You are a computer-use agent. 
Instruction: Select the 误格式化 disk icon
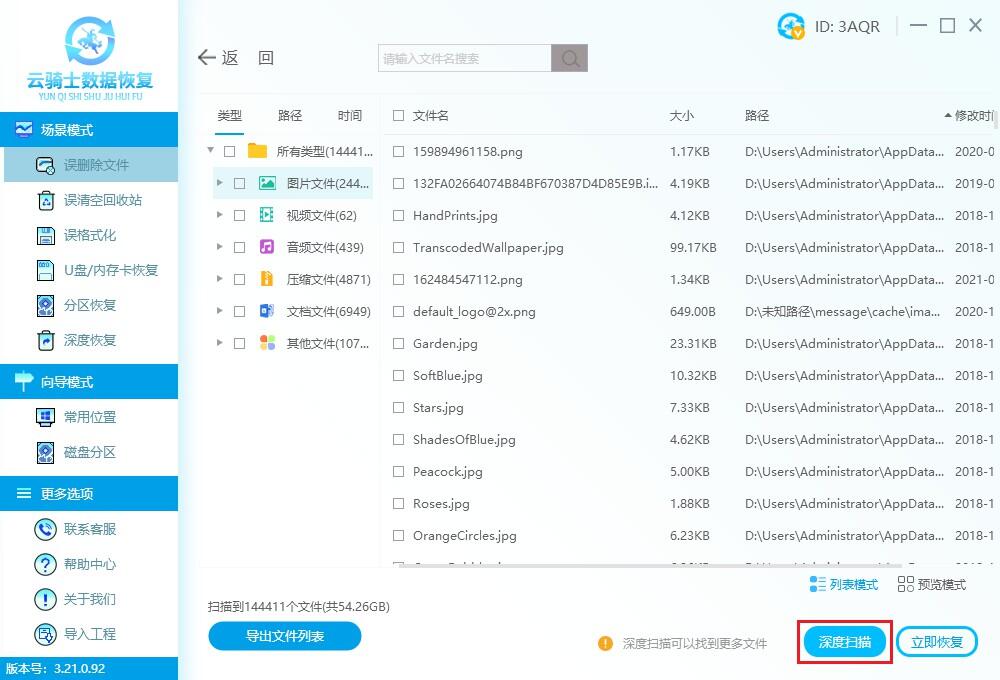pyautogui.click(x=45, y=235)
